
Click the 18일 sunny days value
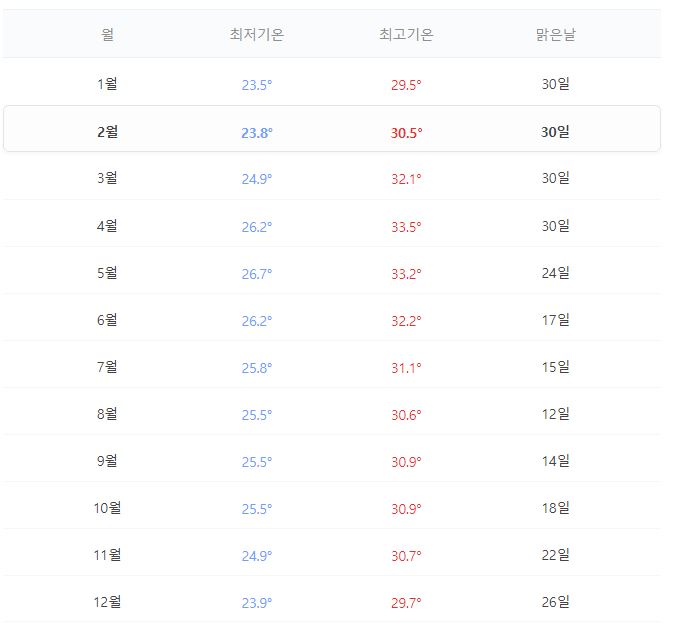(x=556, y=508)
